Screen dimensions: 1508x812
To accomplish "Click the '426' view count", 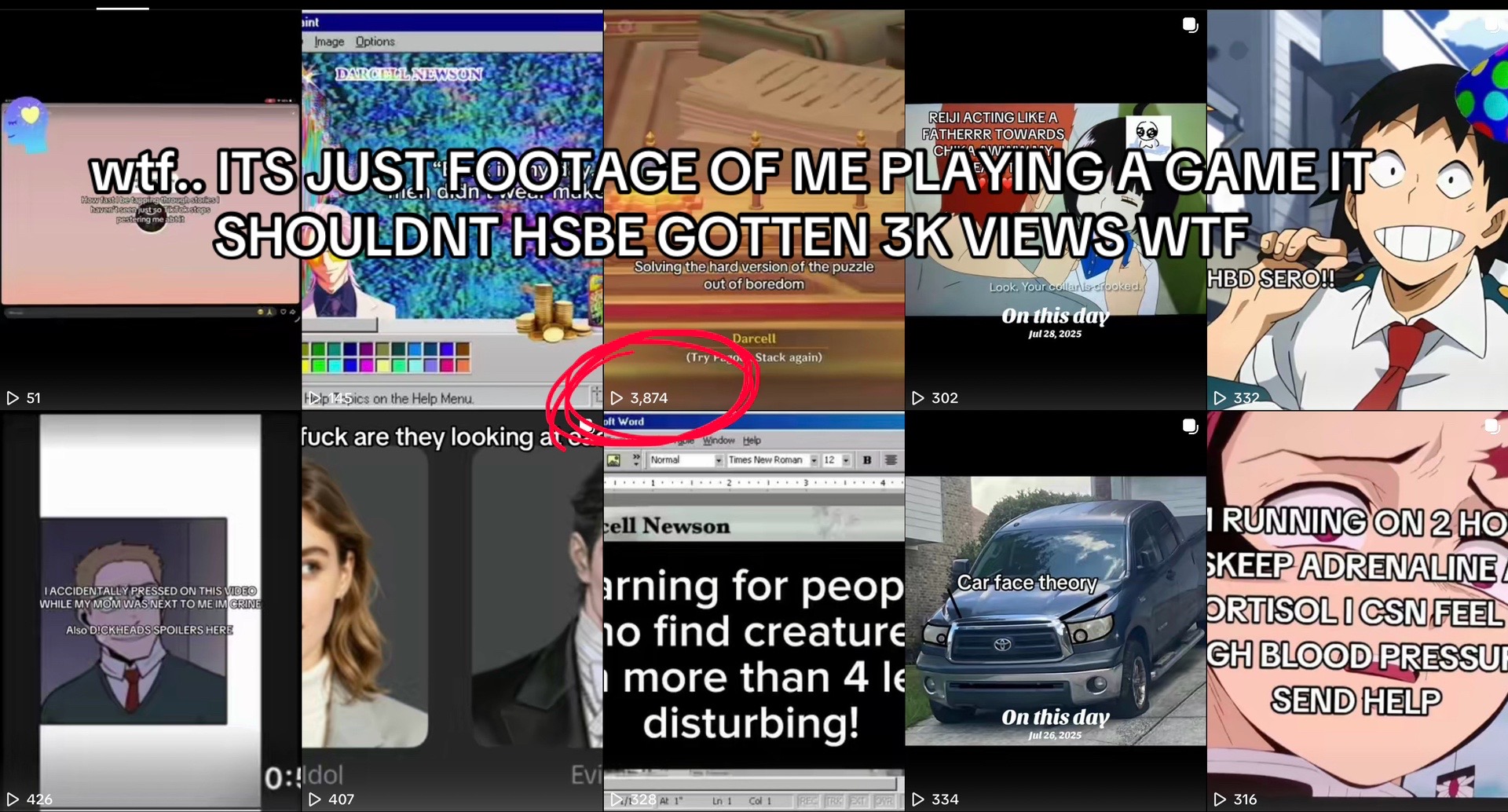I will 39,799.
